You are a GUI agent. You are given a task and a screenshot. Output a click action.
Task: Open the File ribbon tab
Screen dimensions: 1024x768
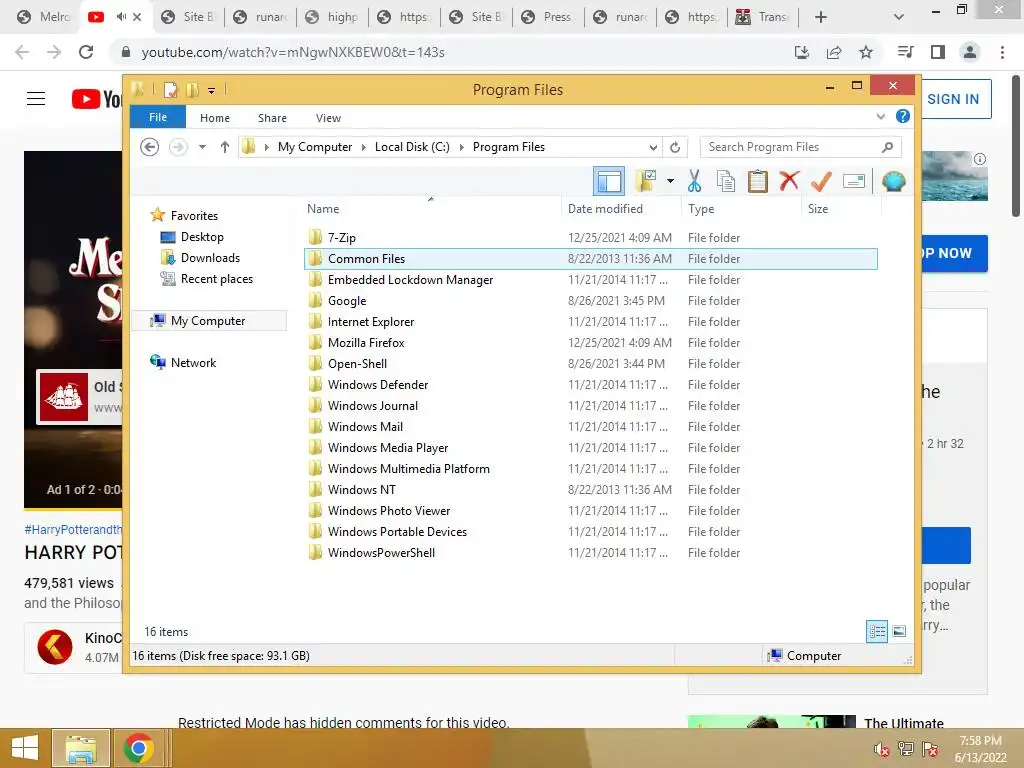[x=158, y=117]
